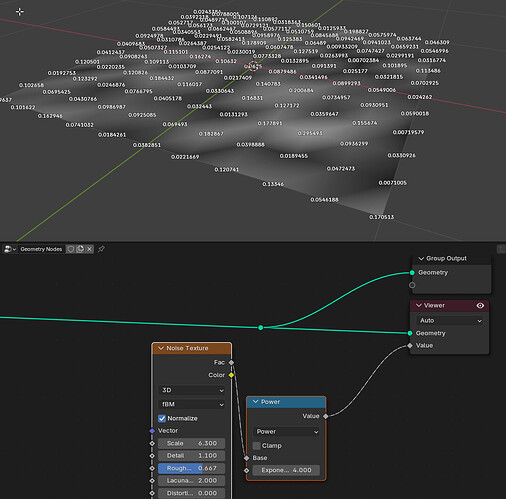
Task: Open the Power operation dropdown
Action: (286, 432)
